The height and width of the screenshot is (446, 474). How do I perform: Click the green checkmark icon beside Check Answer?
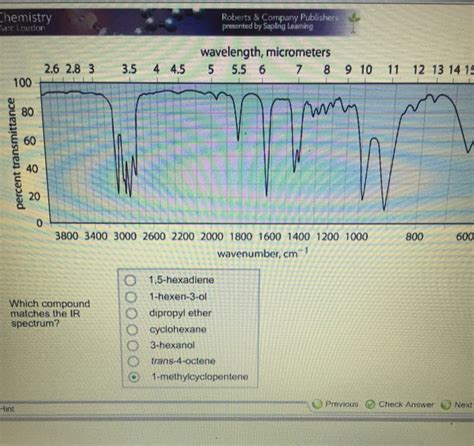point(370,404)
